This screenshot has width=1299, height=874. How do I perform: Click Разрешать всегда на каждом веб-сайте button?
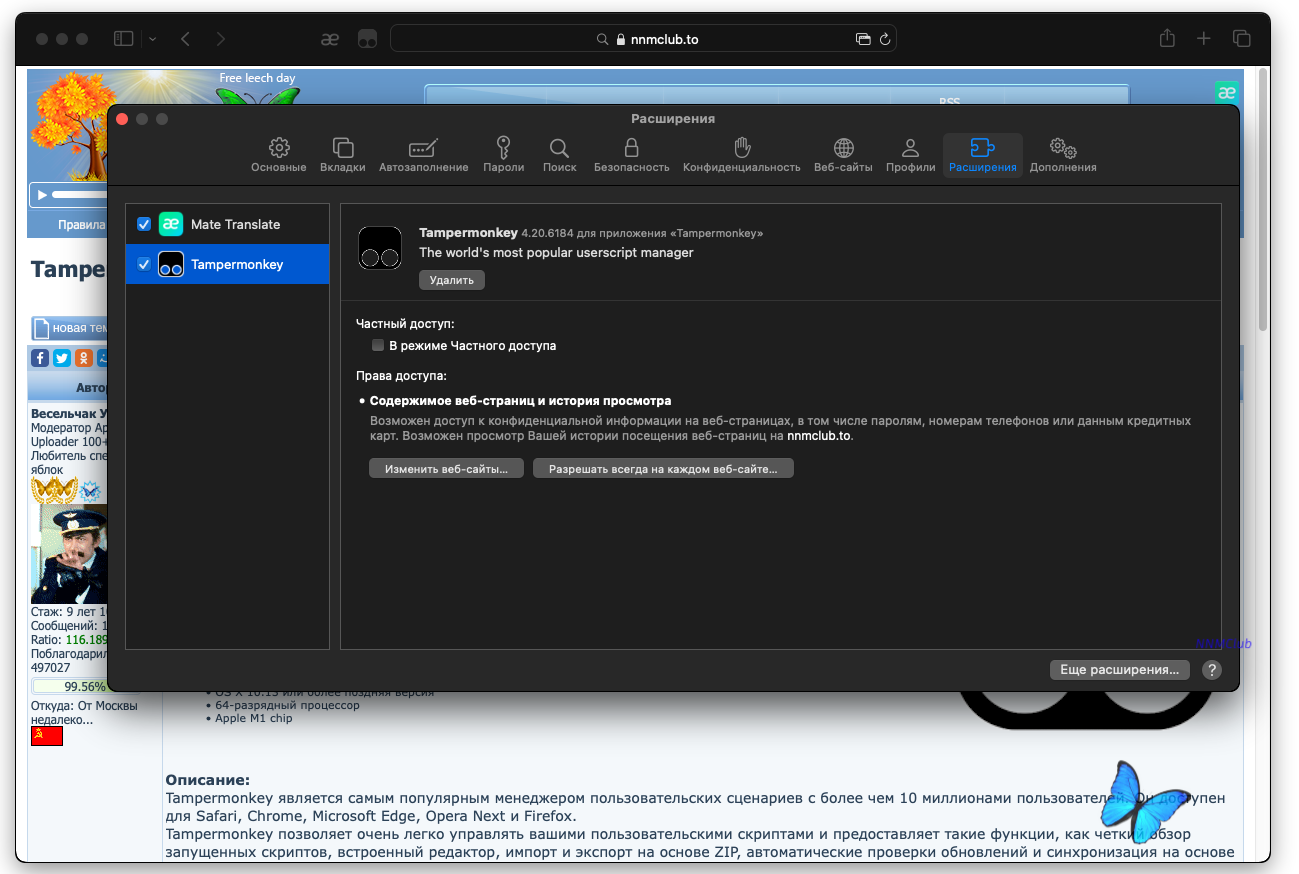pyautogui.click(x=663, y=469)
